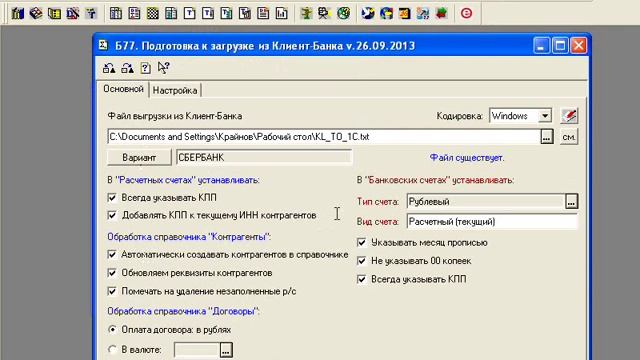Click the red pen icon beside Кодировка
640x360 pixels.
(x=569, y=116)
